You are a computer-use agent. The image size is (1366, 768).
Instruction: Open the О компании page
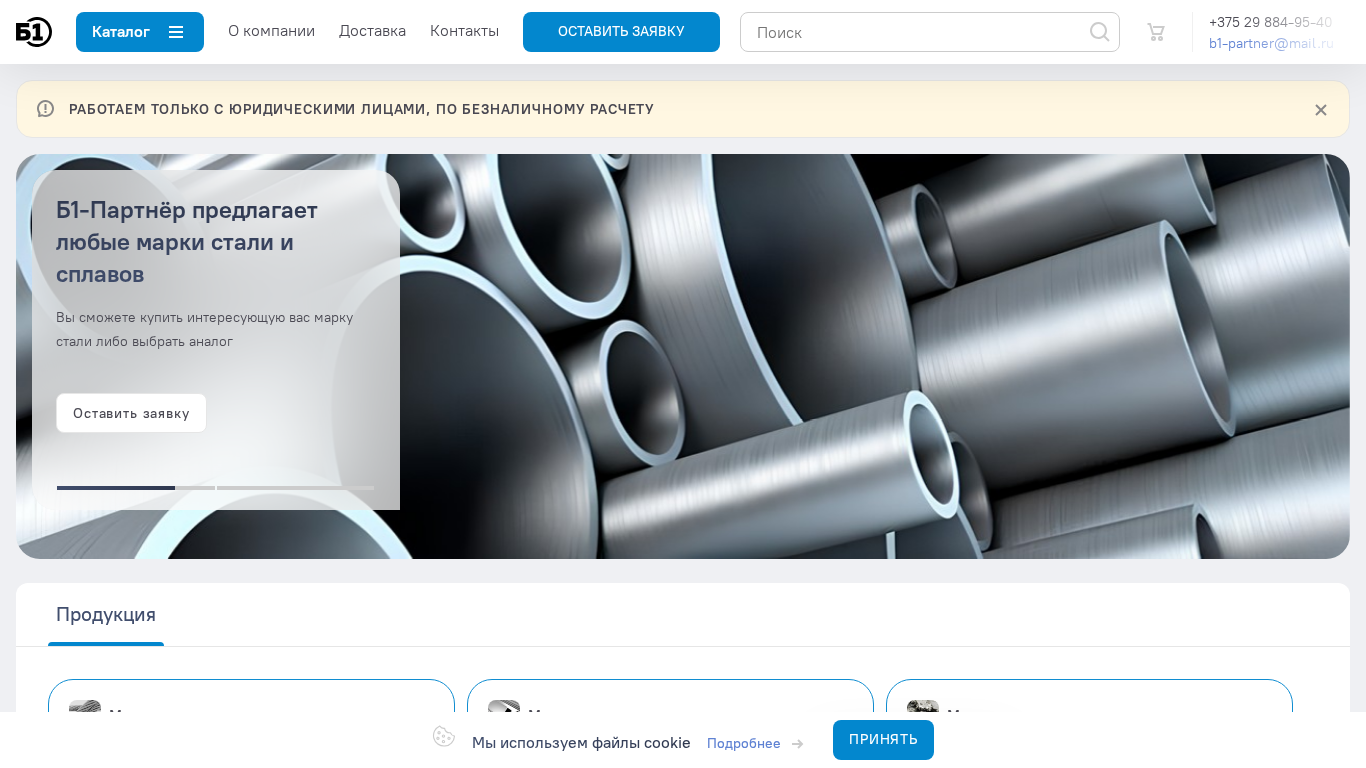tap(271, 31)
